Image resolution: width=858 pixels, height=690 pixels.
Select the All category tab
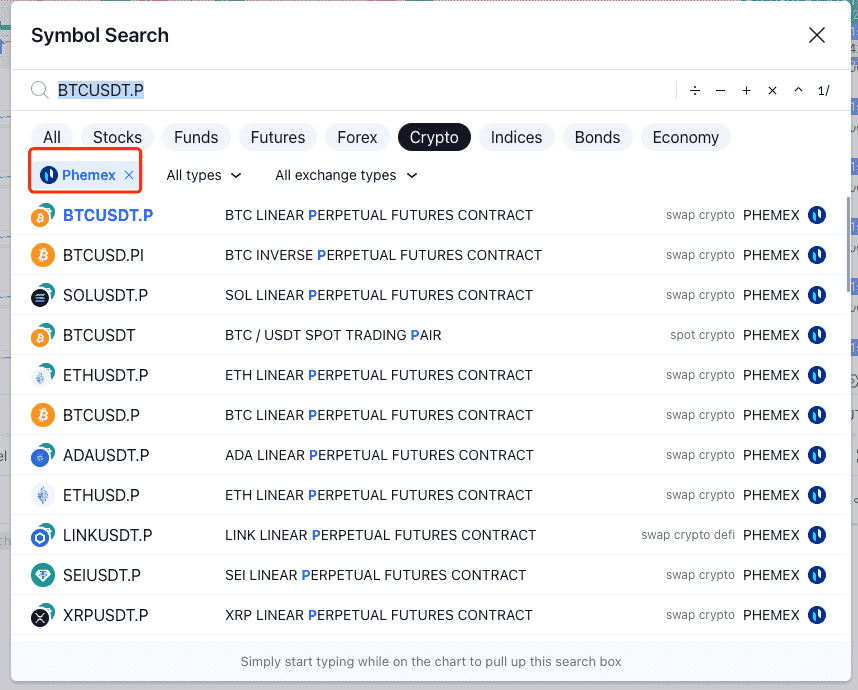tap(52, 137)
